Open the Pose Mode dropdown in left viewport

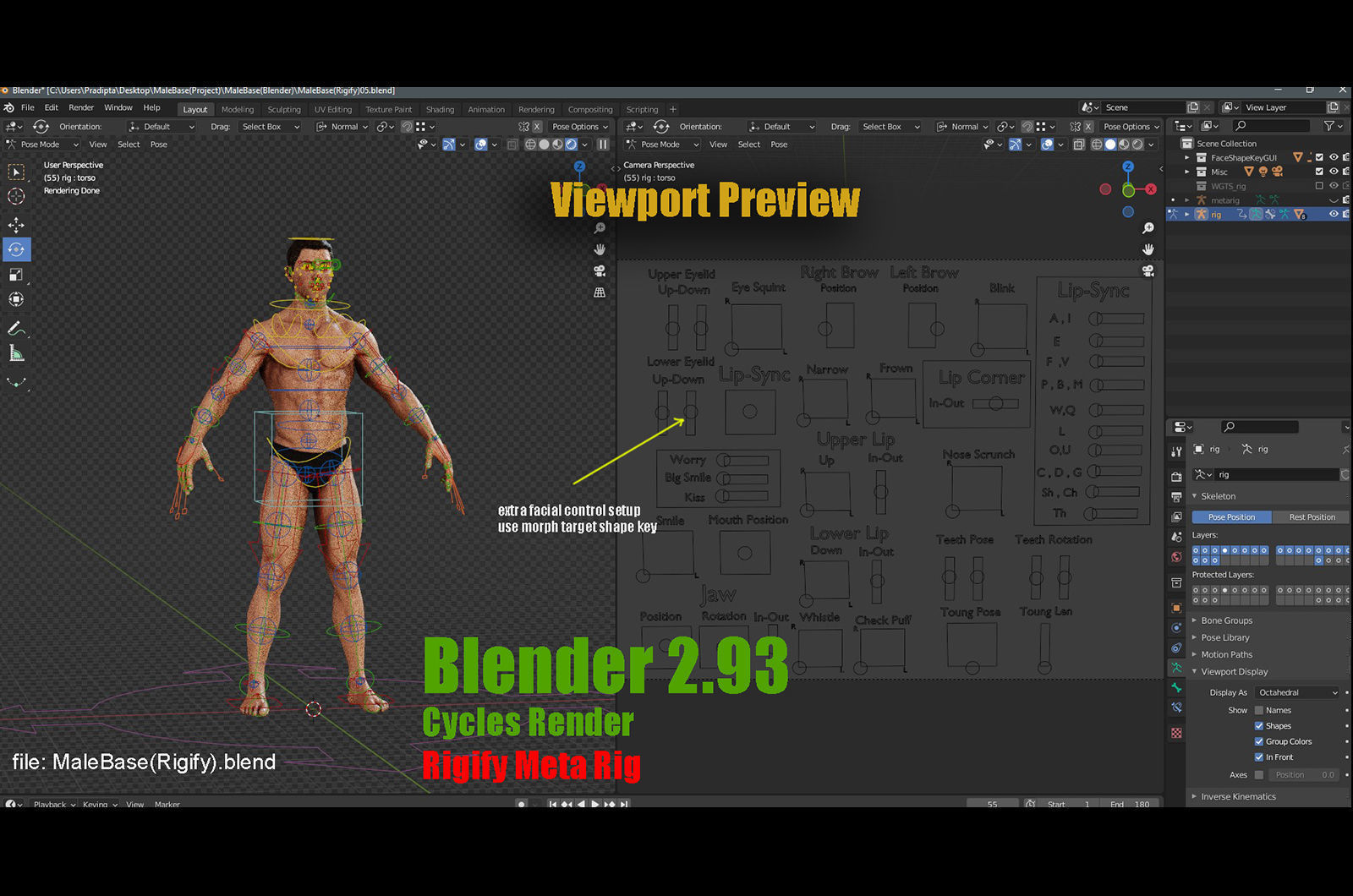coord(43,145)
